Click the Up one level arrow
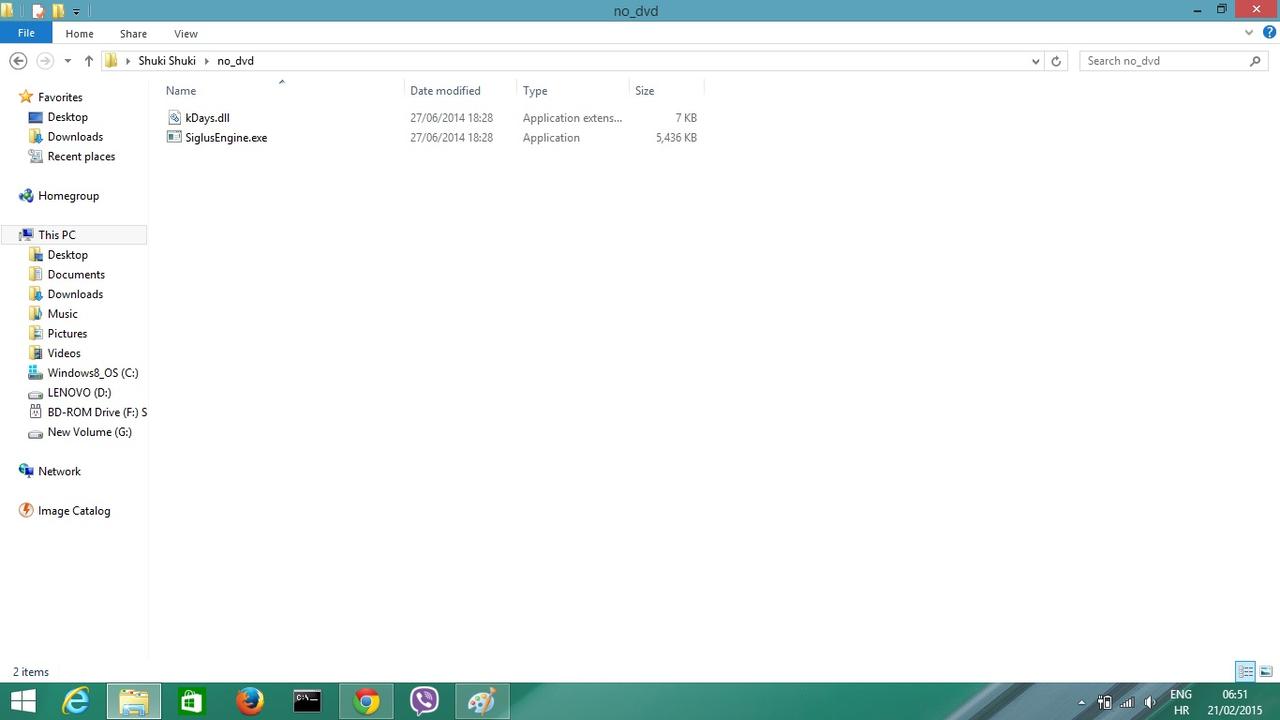The height and width of the screenshot is (720, 1280). (88, 61)
